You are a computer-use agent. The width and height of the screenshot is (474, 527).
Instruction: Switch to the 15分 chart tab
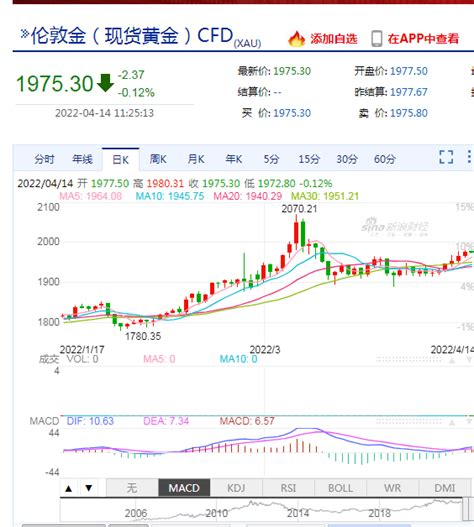[309, 159]
